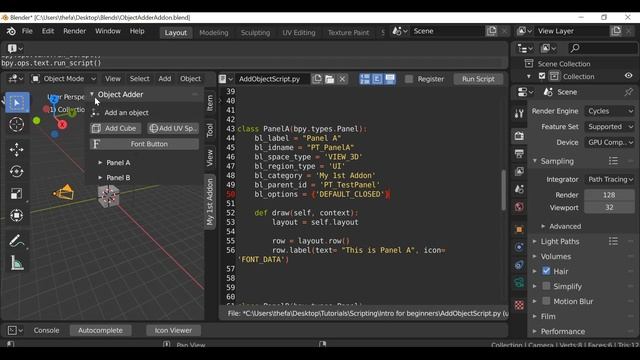Toggle Collection exclude checkbox in outliner
The height and width of the screenshot is (360, 640).
542,76
